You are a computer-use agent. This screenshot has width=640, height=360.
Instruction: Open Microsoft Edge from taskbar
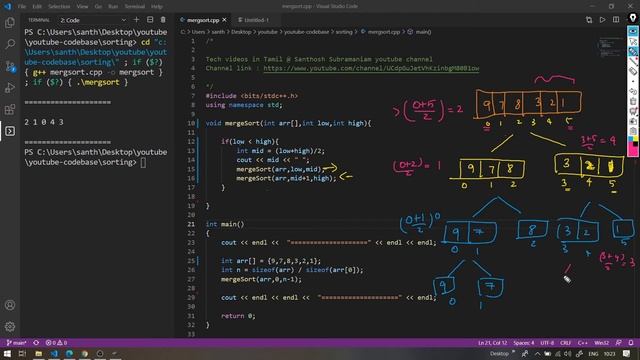pyautogui.click(x=69, y=353)
